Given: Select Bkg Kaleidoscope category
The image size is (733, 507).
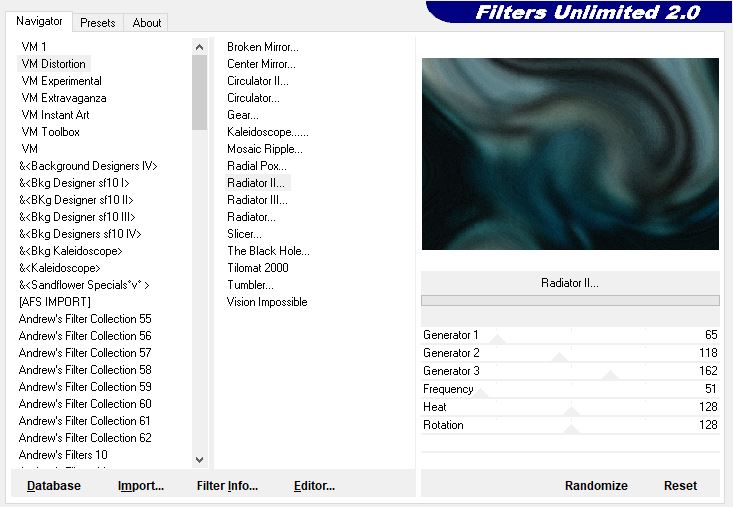Looking at the screenshot, I should pos(71,251).
